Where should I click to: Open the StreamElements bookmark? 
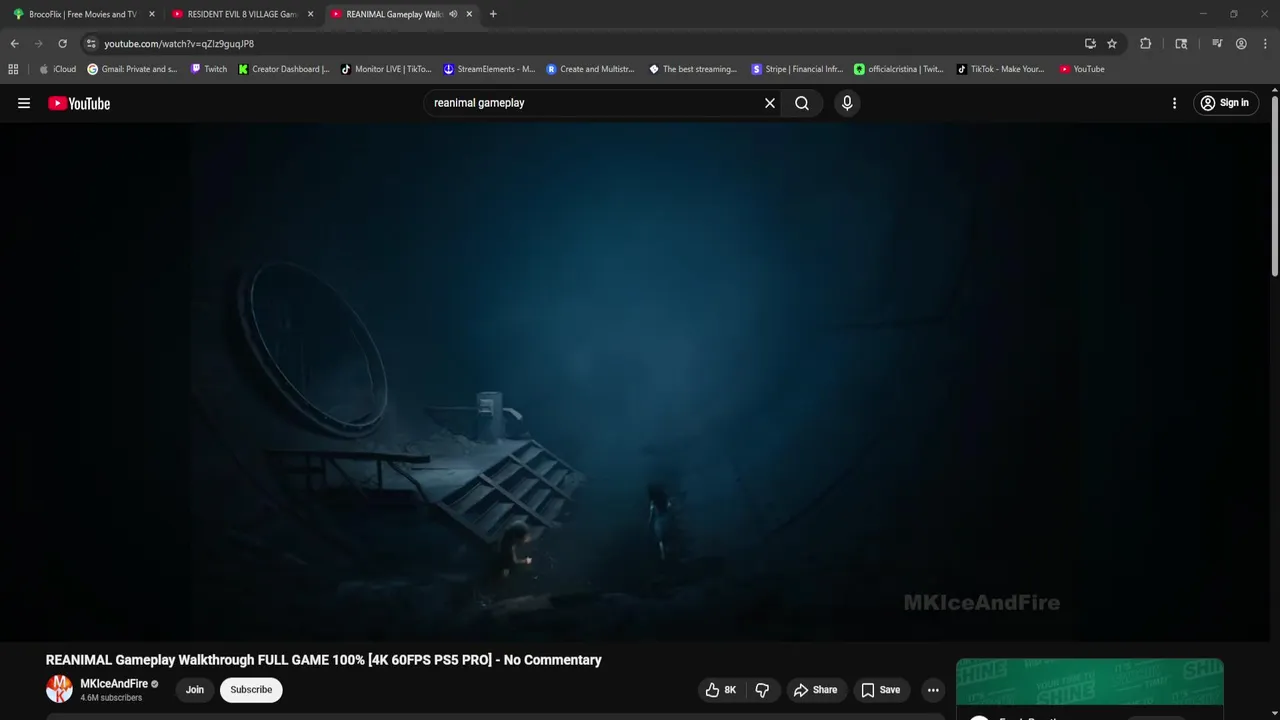(x=489, y=69)
